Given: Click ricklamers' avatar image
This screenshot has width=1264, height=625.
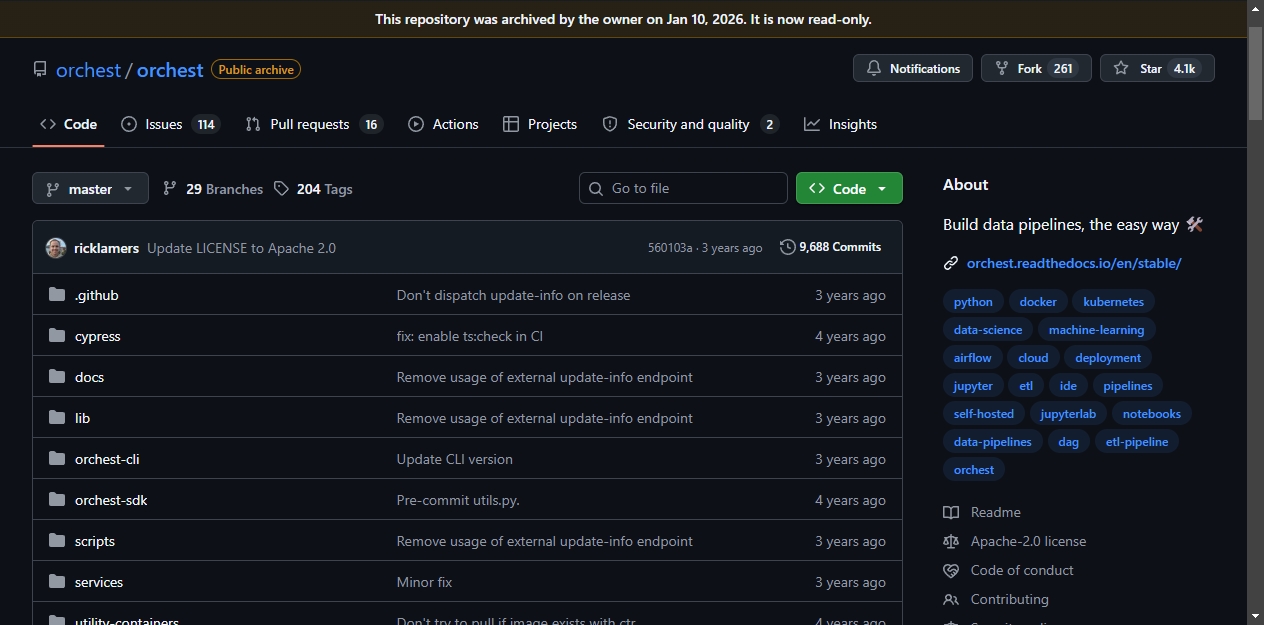Looking at the screenshot, I should [x=56, y=247].
